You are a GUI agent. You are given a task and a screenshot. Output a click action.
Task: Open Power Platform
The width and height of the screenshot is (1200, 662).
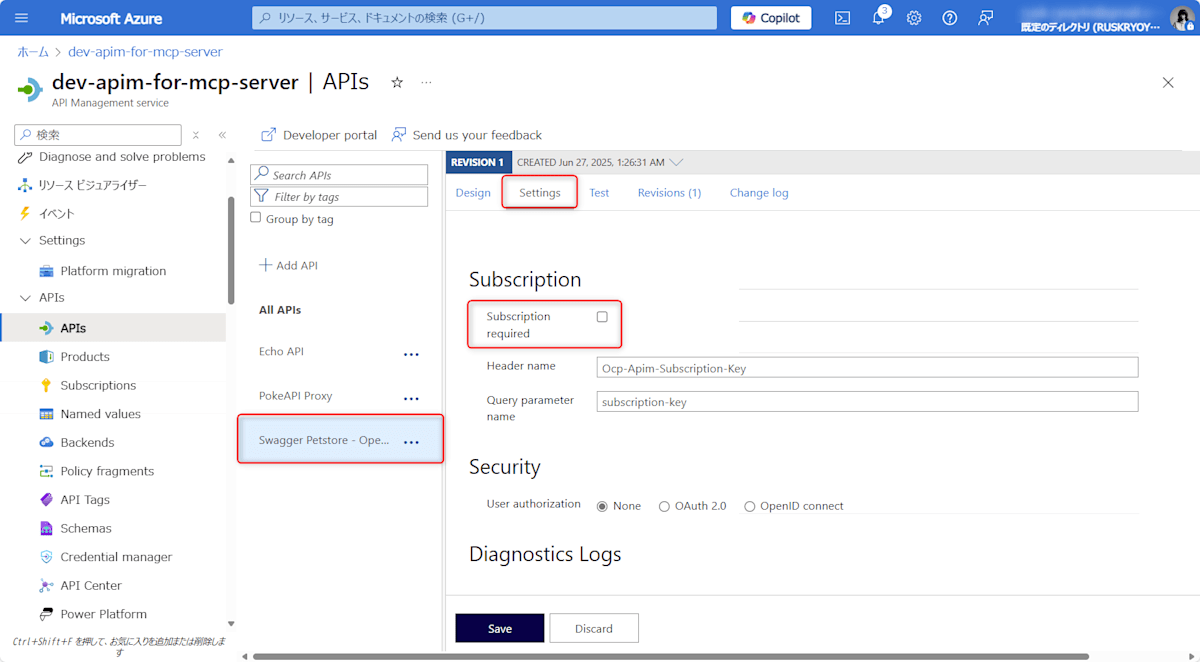coord(103,614)
